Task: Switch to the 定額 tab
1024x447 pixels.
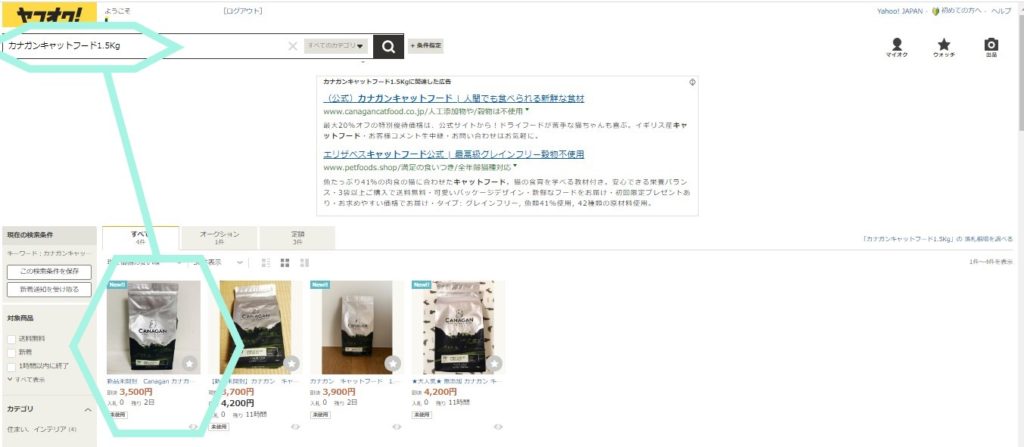Action: [297, 238]
